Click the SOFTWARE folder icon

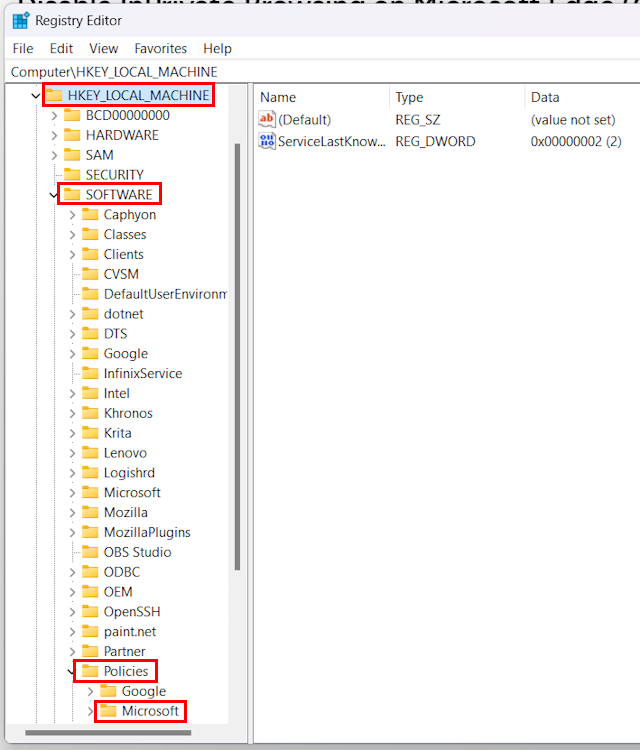click(x=72, y=194)
